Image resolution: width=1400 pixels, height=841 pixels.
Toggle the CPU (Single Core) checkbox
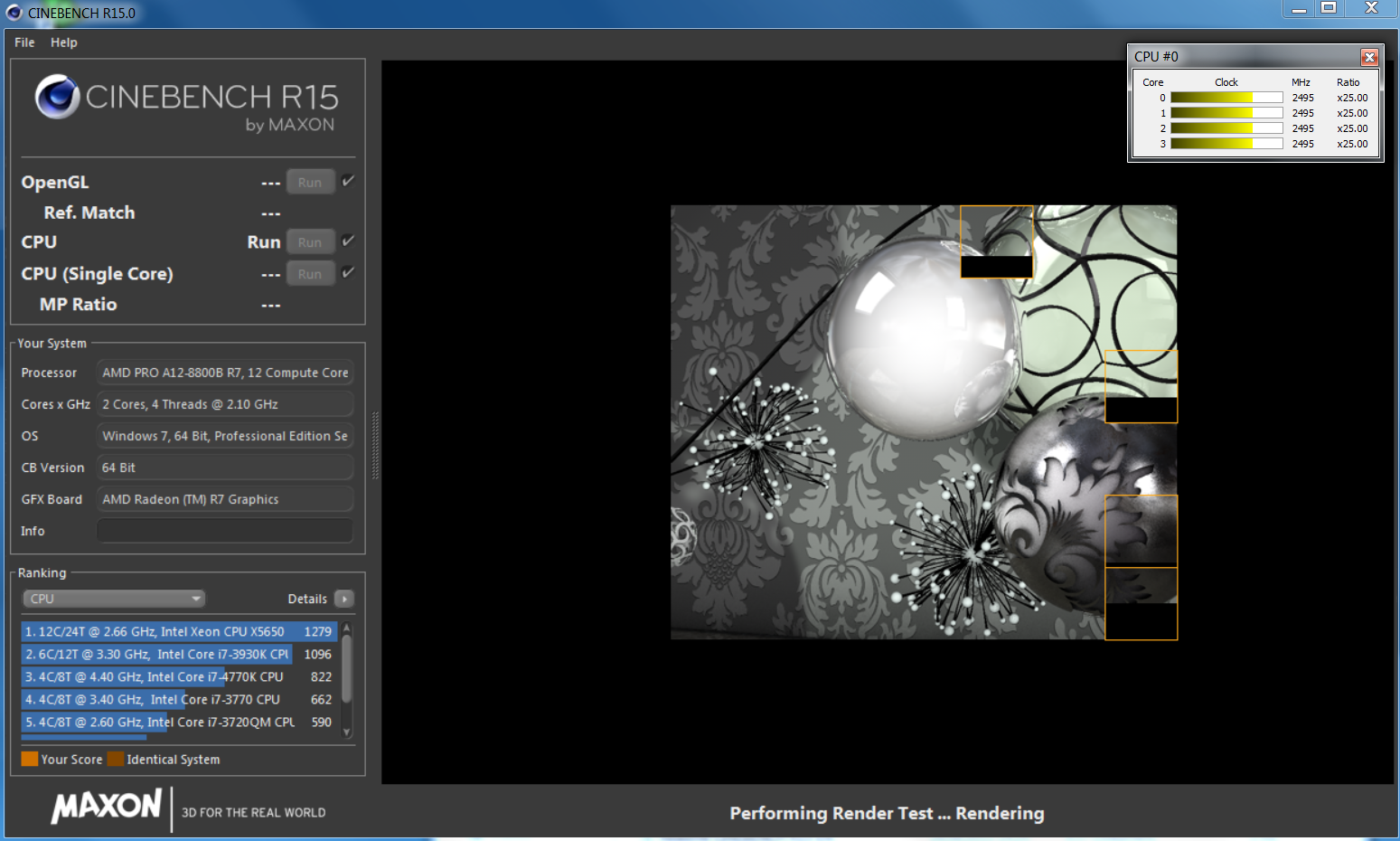348,272
